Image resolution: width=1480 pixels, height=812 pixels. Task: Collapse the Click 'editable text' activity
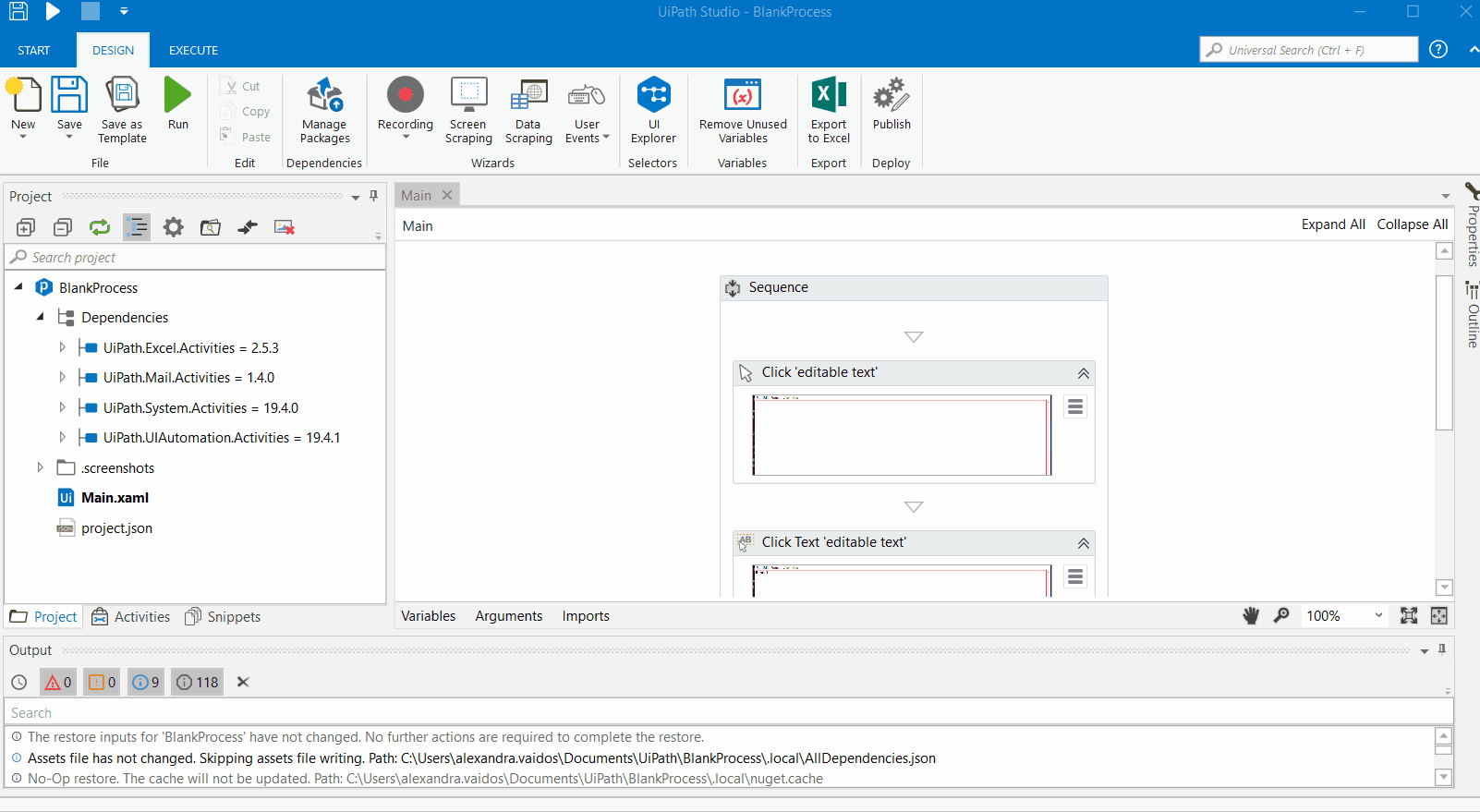(1083, 373)
